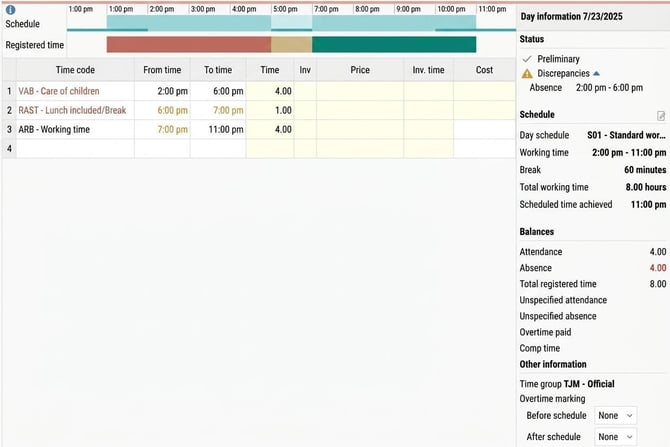The width and height of the screenshot is (670, 447).
Task: Select row number 2 header
Action: [9, 110]
